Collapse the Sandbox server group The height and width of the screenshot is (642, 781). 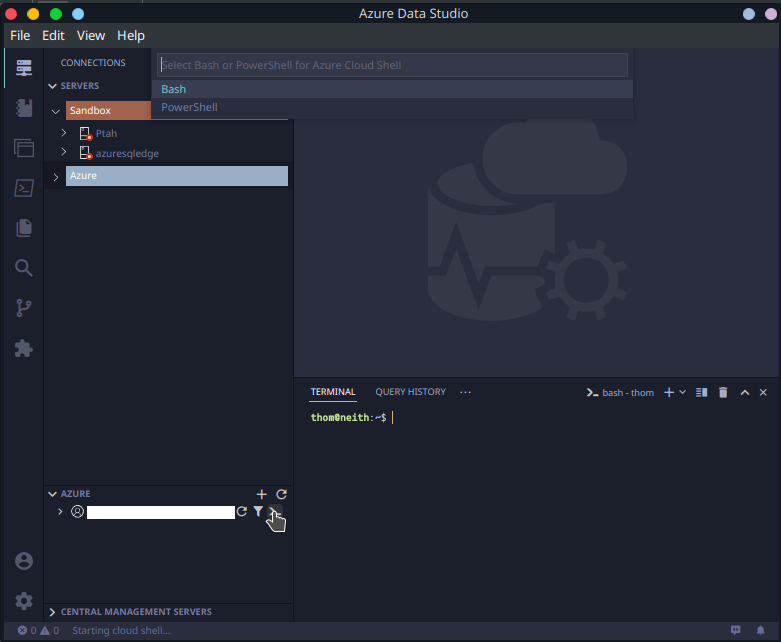(x=56, y=111)
